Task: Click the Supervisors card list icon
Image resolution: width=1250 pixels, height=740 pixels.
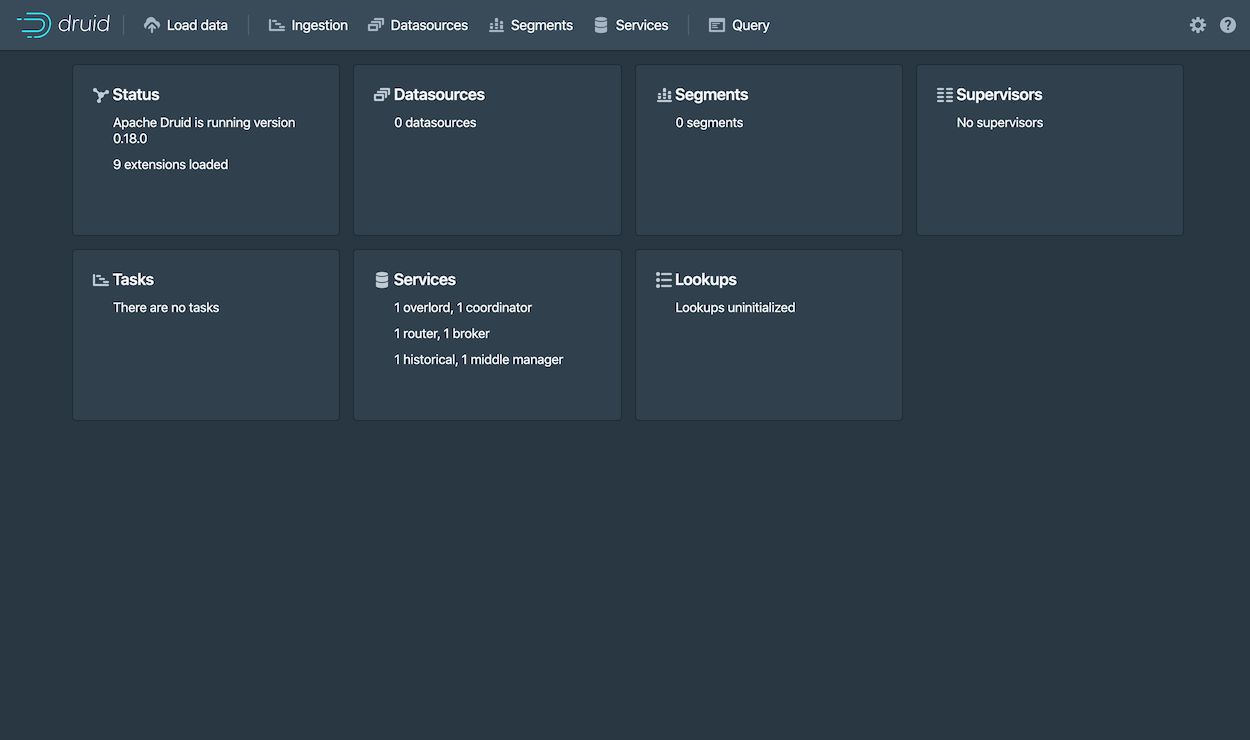Action: [944, 95]
